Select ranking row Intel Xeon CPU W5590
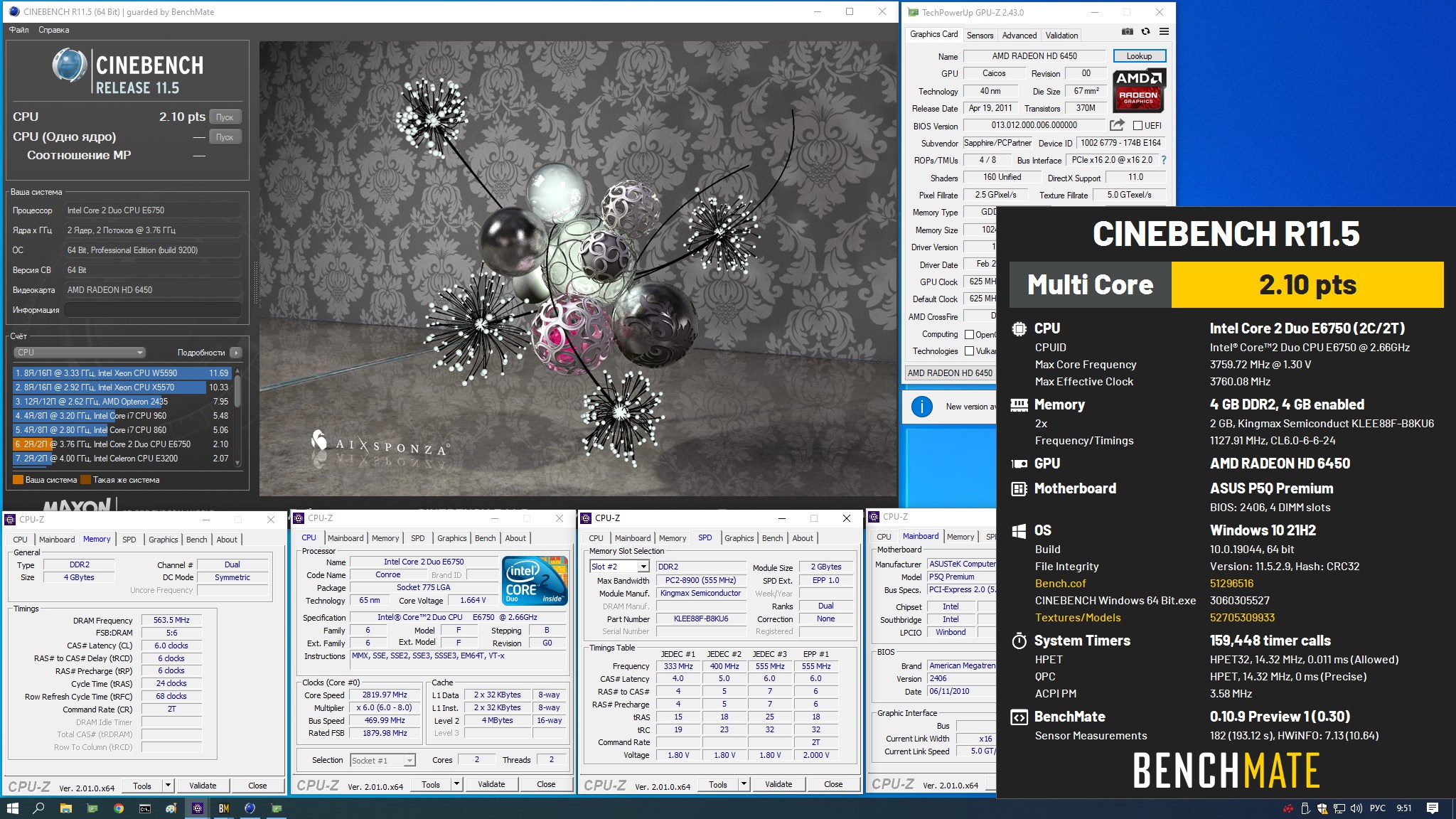The width and height of the screenshot is (1456, 819). point(122,373)
